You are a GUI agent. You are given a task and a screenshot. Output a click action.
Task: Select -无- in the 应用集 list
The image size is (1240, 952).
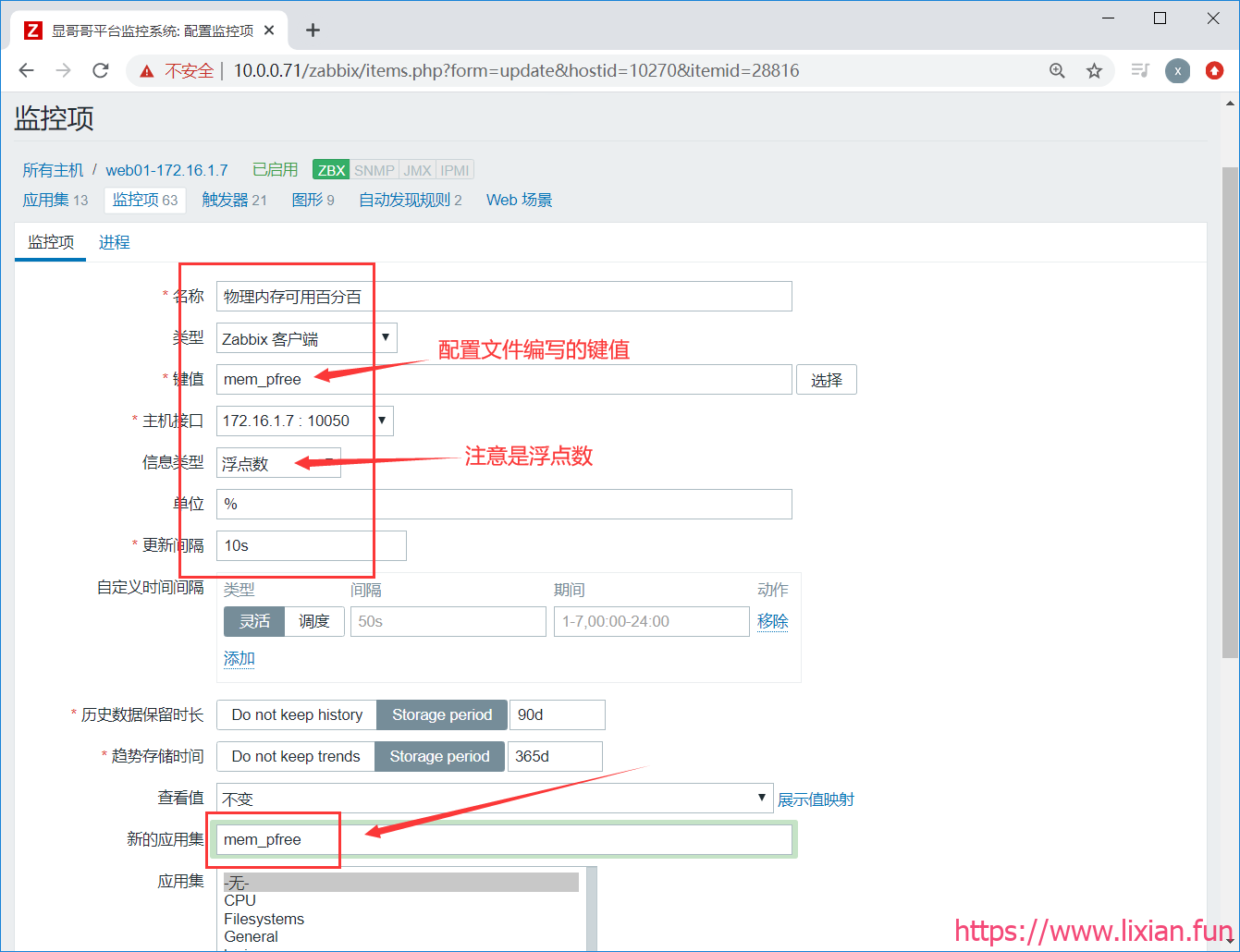401,883
